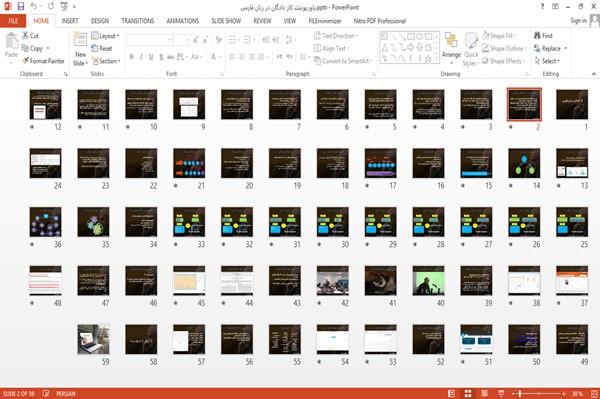The height and width of the screenshot is (399, 600).
Task: Open the Align Text dropdown
Action: 331,48
